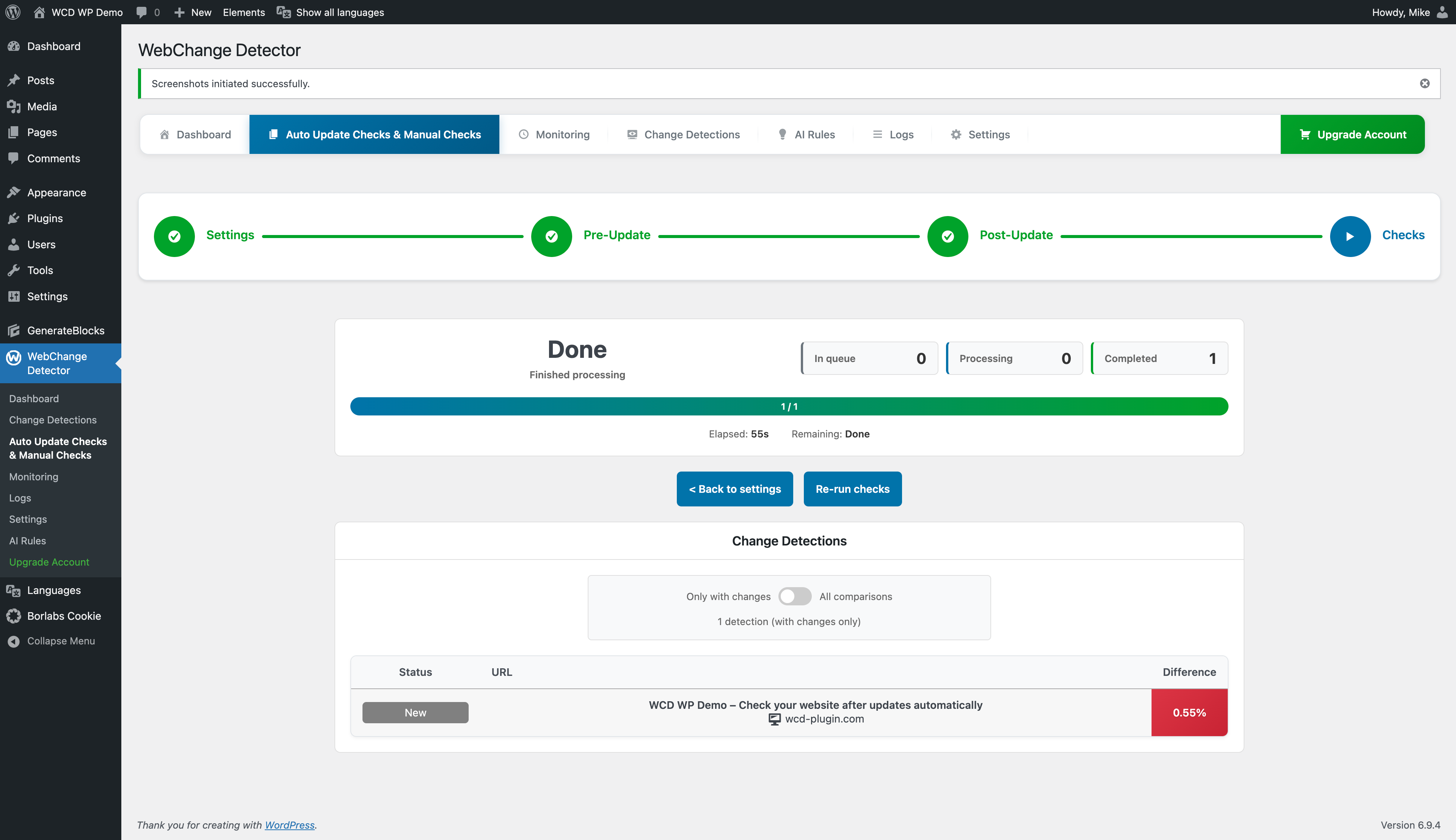Click the Checks step play circle

pyautogui.click(x=1350, y=237)
